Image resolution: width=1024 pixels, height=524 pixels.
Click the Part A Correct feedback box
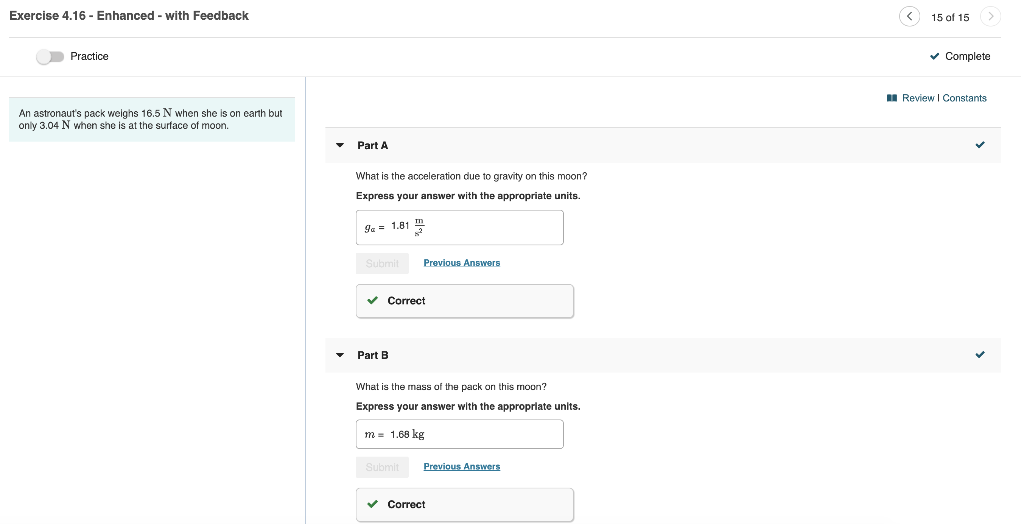465,301
